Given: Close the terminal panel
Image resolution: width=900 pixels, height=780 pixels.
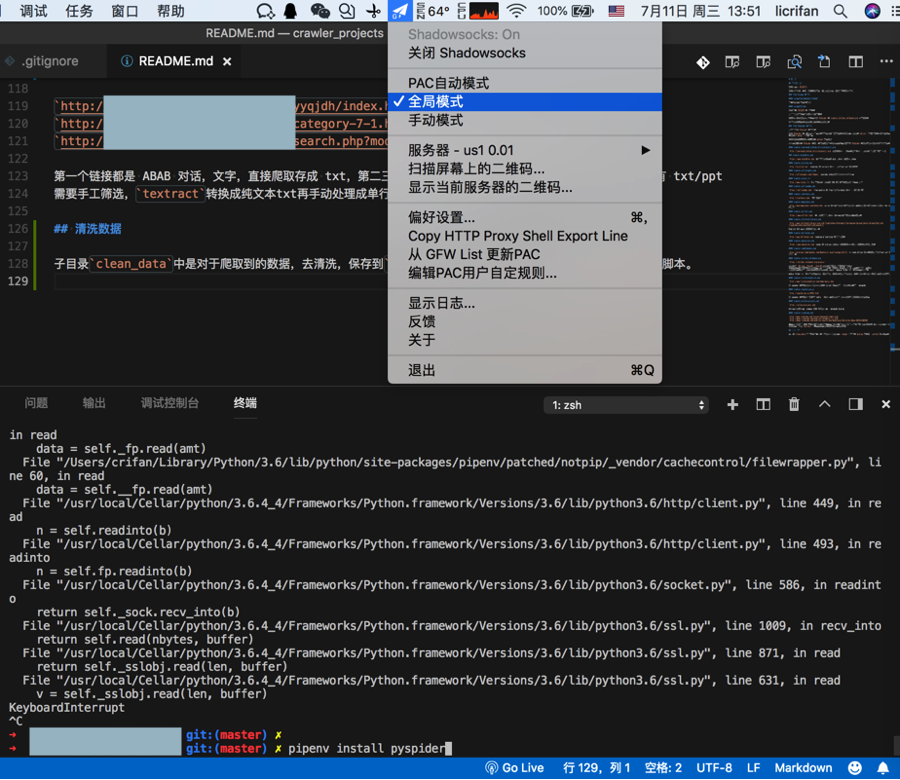Looking at the screenshot, I should pos(886,405).
